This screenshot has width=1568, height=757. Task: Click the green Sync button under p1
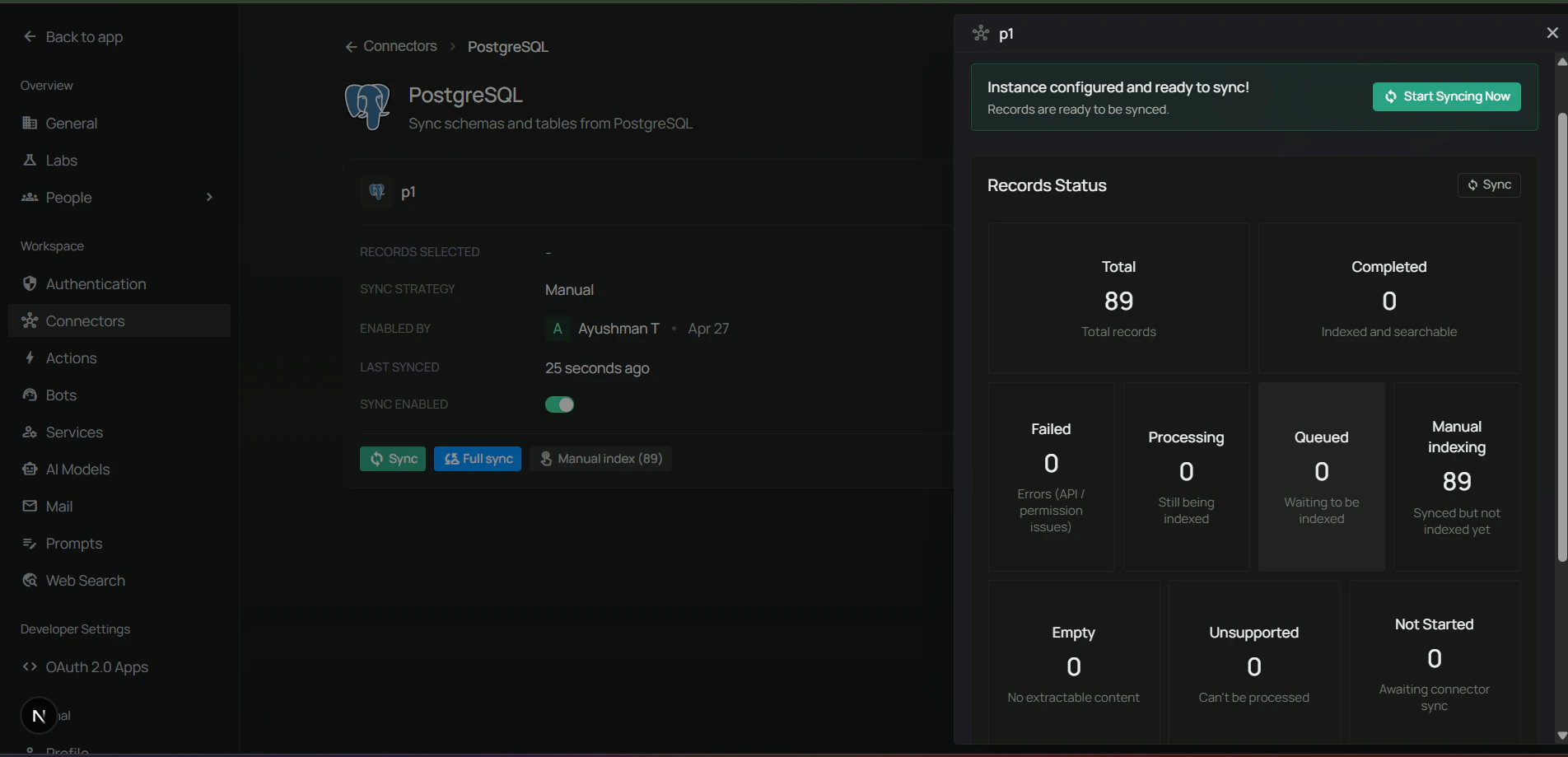[393, 459]
